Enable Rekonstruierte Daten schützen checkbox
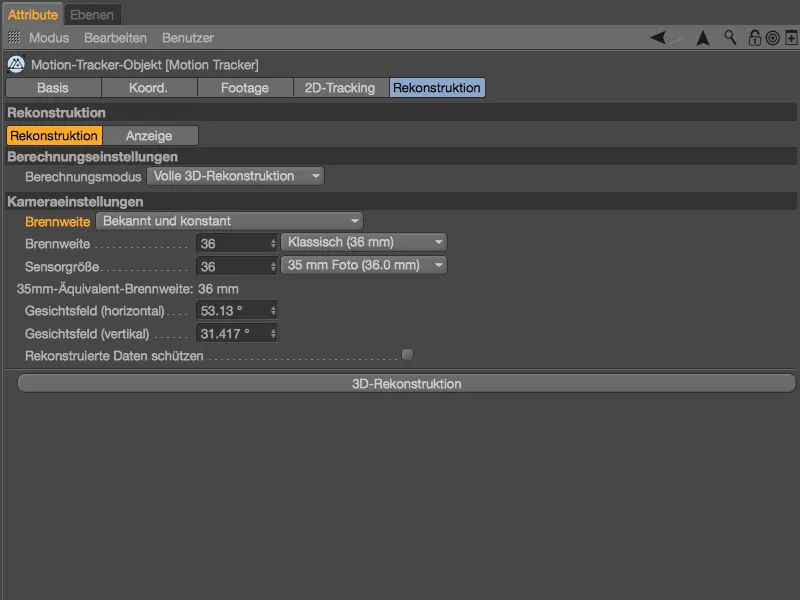 407,355
